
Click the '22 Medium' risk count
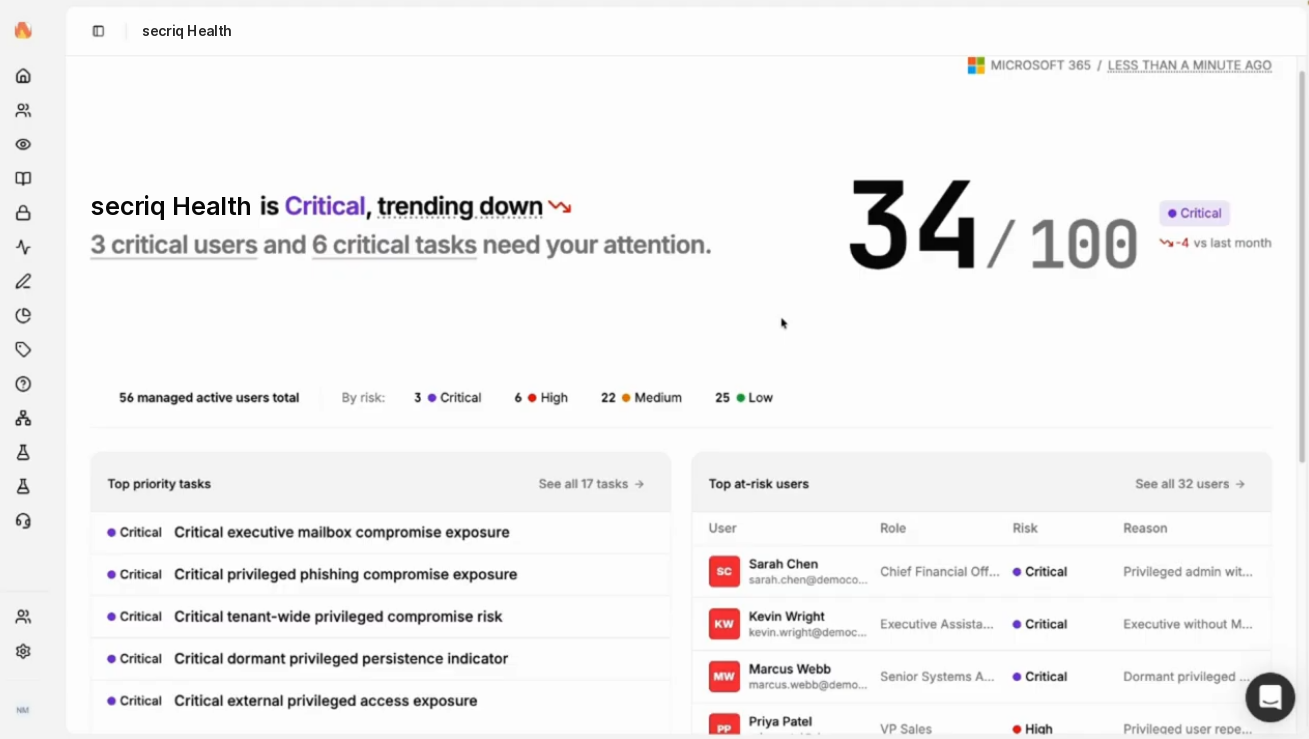641,398
